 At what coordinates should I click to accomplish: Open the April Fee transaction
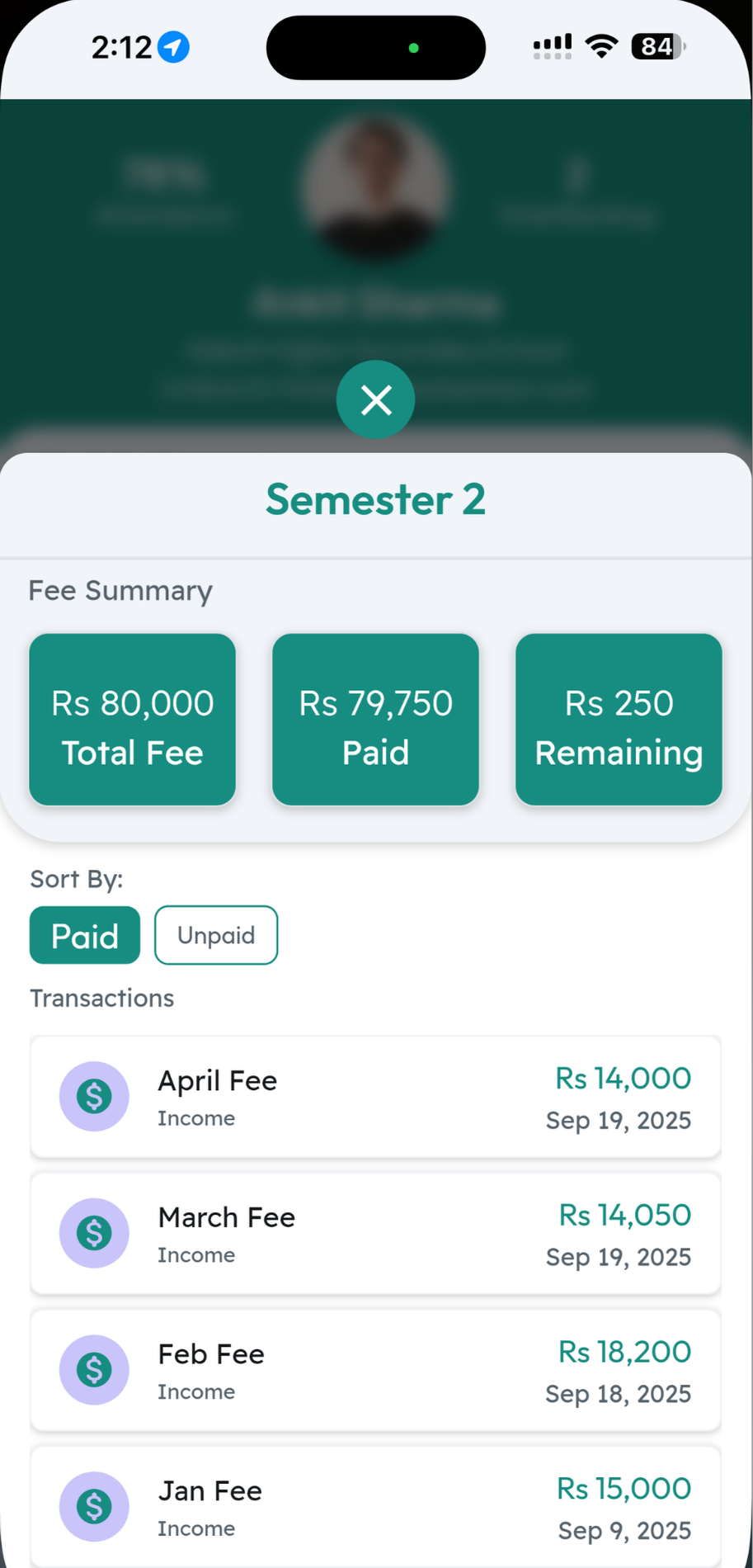point(376,1097)
